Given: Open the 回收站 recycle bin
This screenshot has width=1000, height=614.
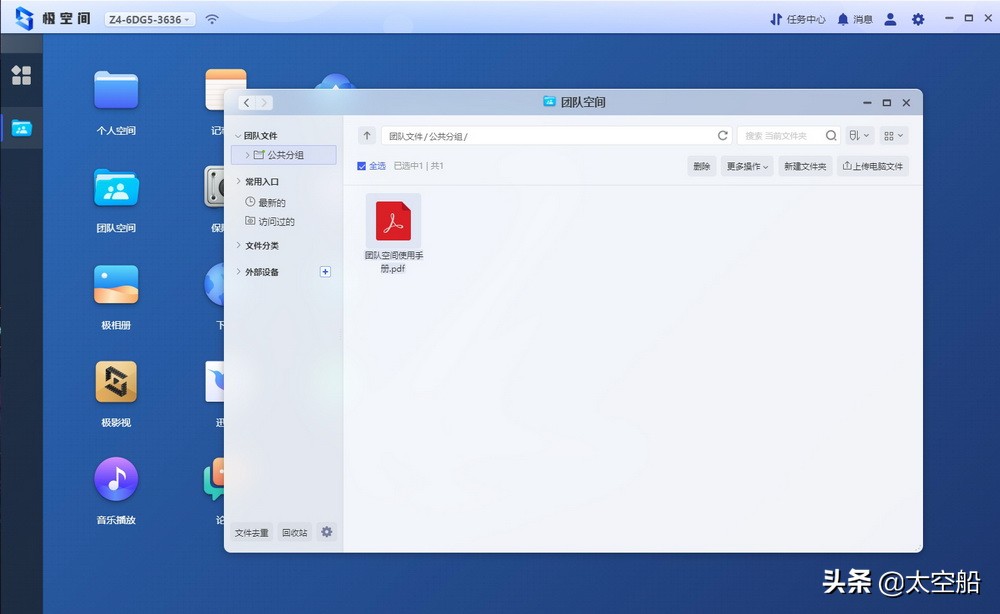Looking at the screenshot, I should 295,532.
